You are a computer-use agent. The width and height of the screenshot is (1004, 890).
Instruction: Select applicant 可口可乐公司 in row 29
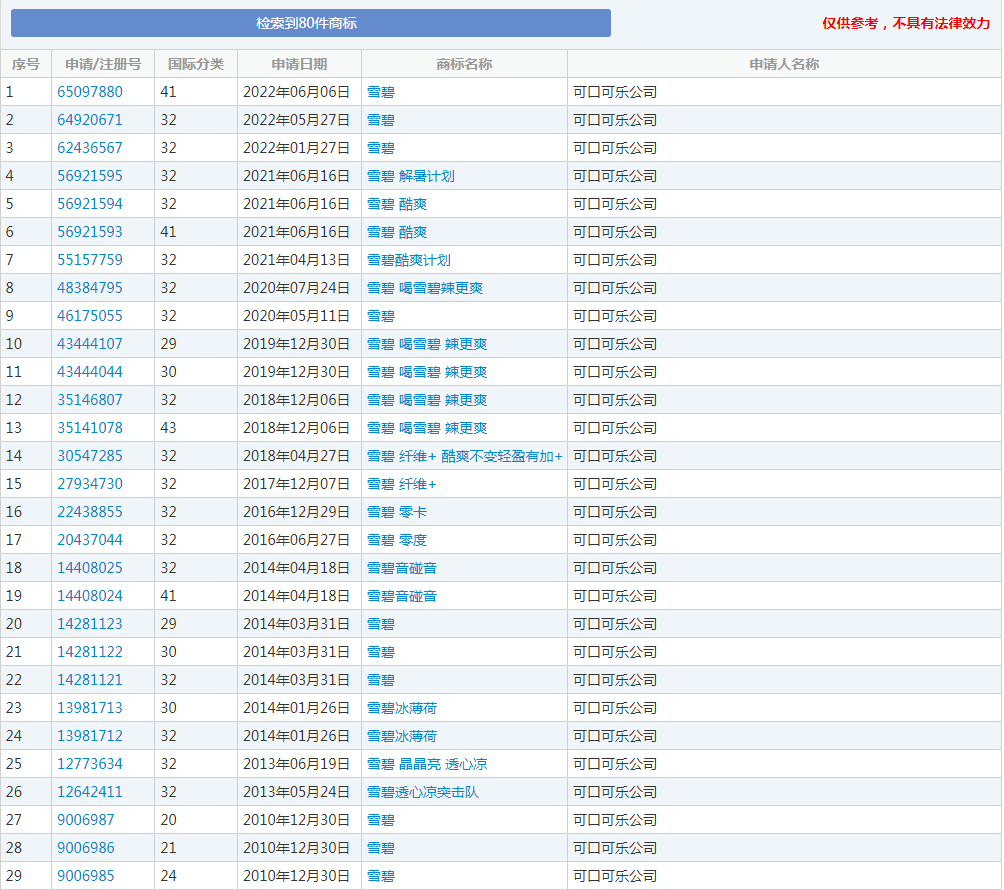tap(615, 877)
